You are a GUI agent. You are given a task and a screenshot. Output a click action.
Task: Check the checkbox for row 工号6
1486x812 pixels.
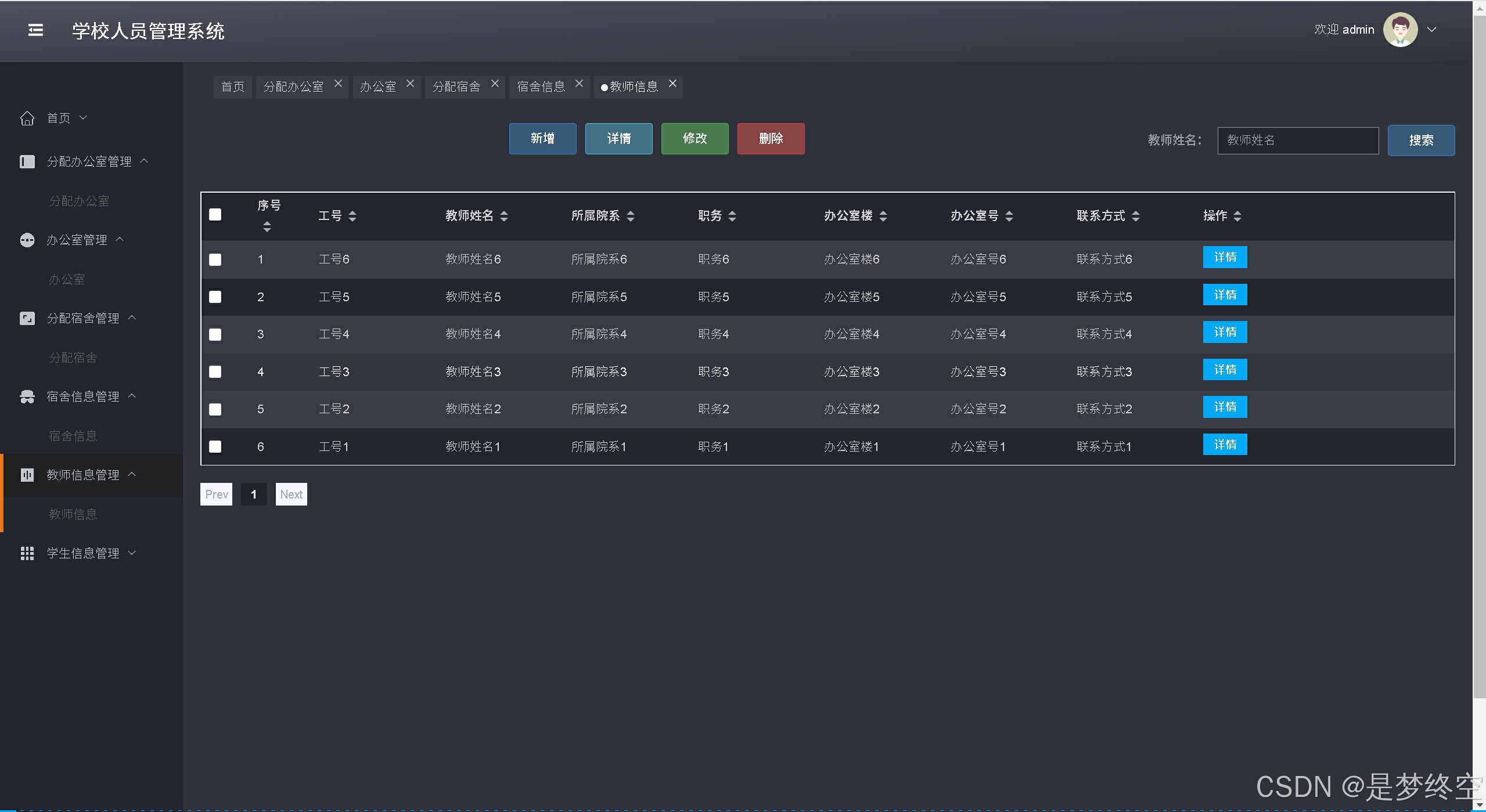215,259
